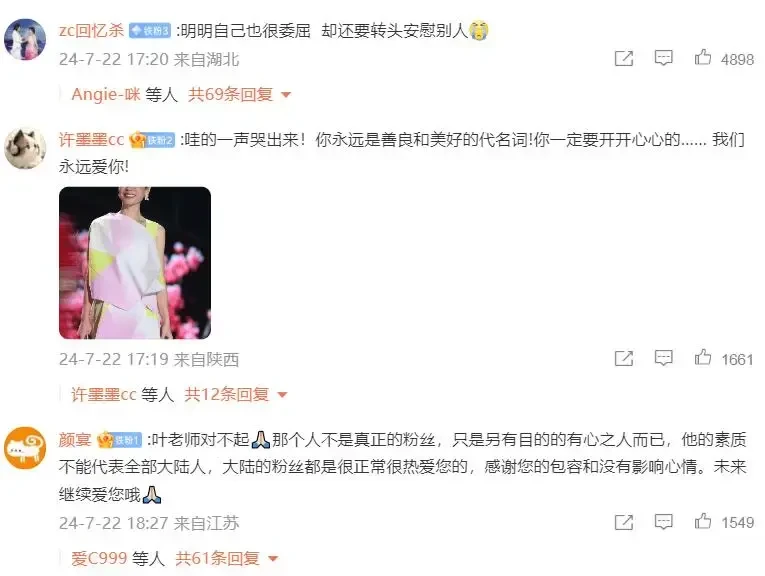Viewport: 765px width, 576px height.
Task: Reply to the zc回忆杀 comment
Action: tap(664, 58)
